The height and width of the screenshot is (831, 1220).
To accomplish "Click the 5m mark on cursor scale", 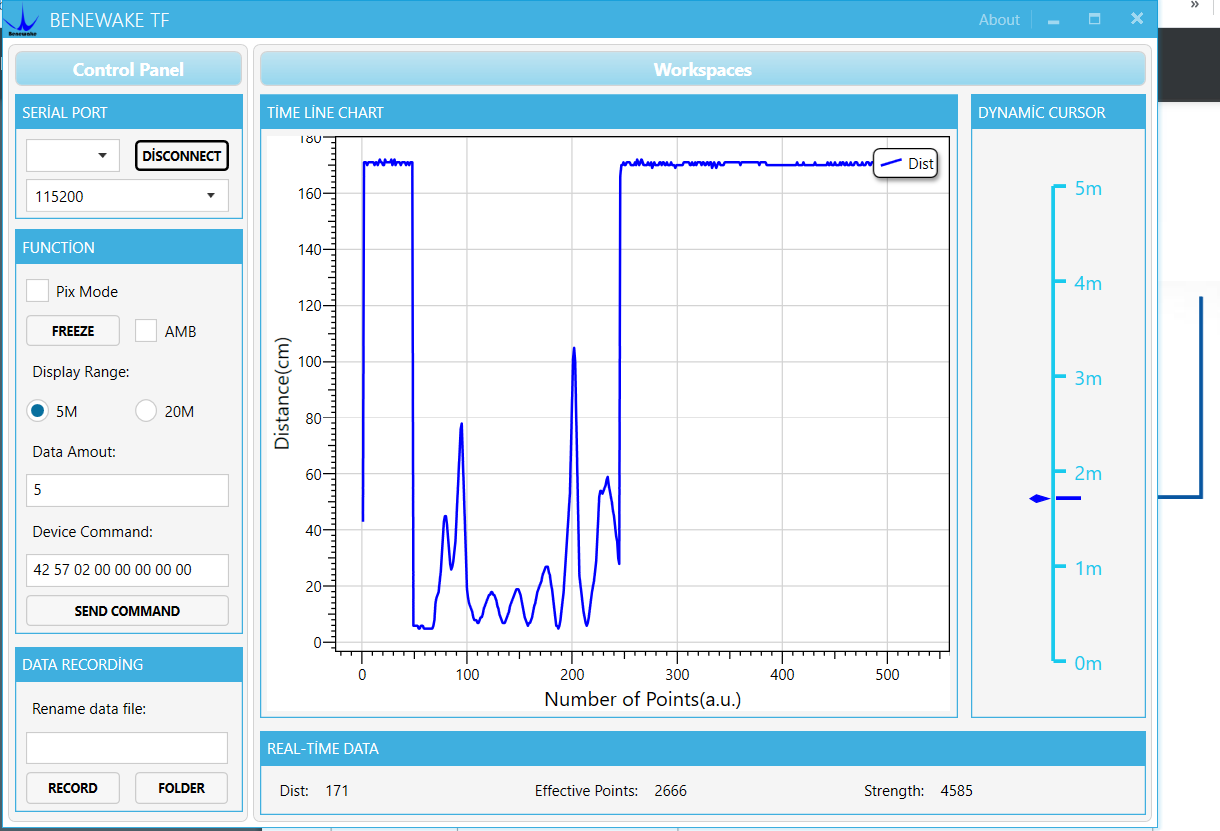I will click(1088, 188).
